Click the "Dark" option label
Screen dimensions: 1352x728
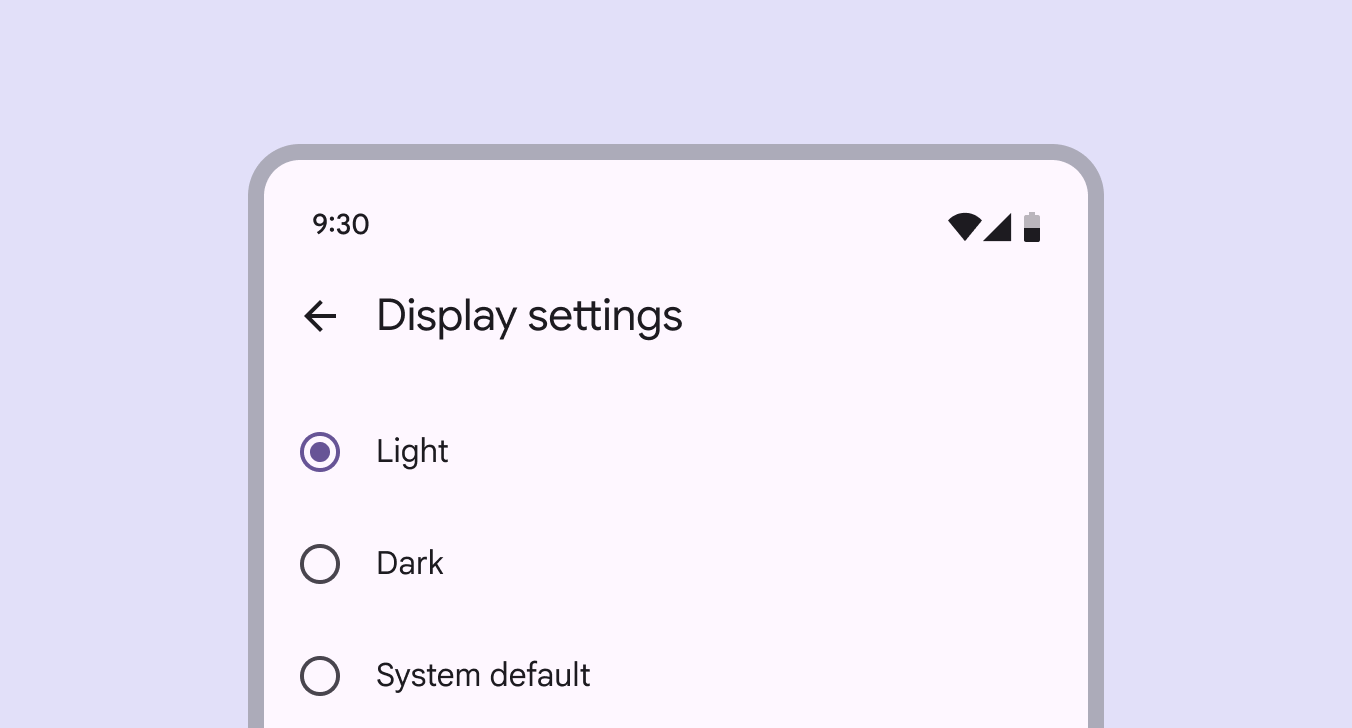click(410, 564)
